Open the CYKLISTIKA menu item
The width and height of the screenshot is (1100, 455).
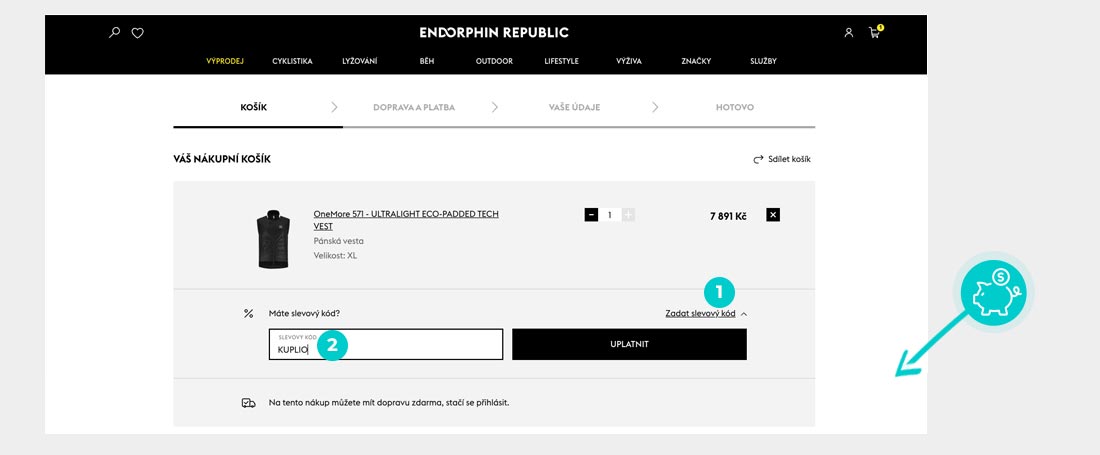coord(292,61)
